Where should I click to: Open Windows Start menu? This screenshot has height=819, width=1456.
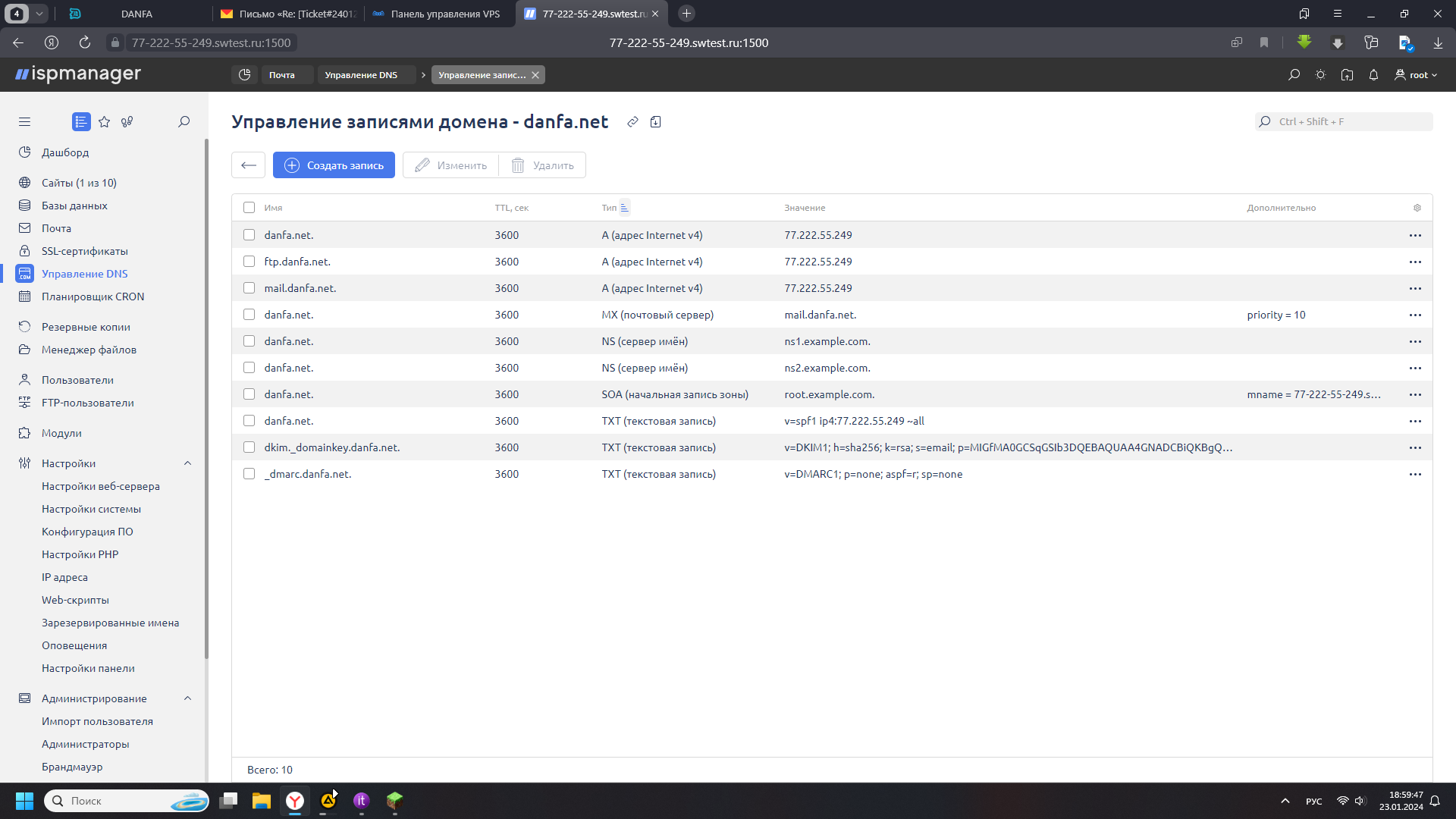(x=24, y=801)
